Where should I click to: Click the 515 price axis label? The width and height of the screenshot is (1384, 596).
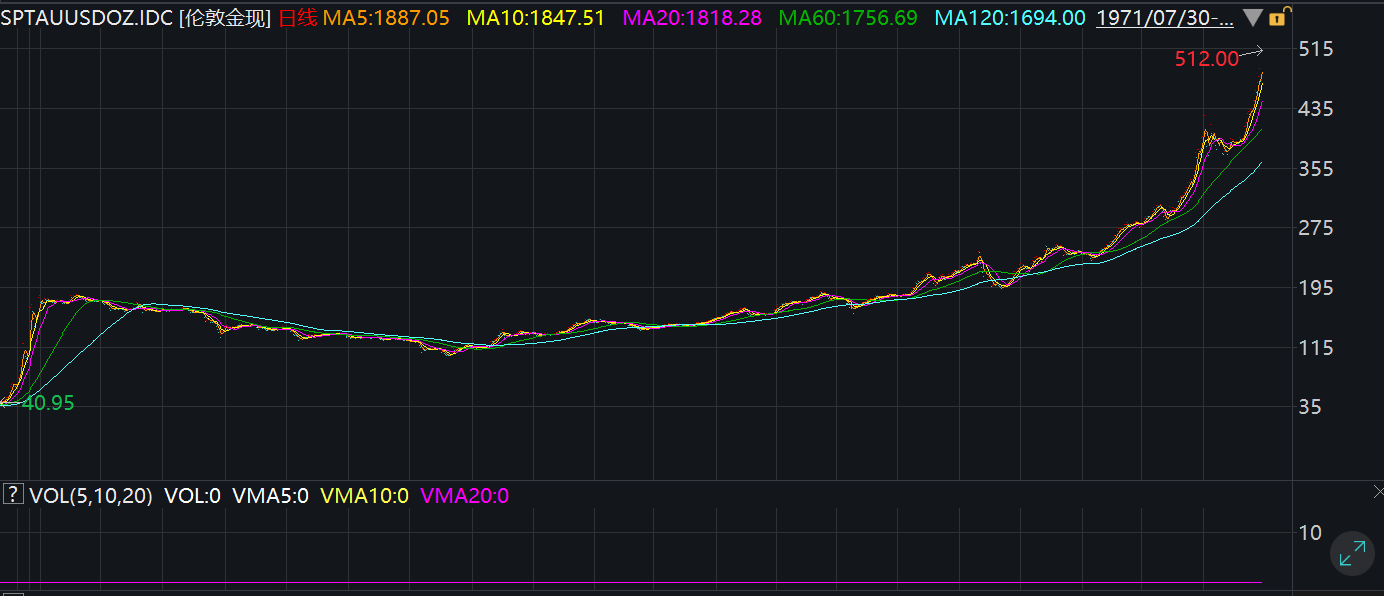(x=1314, y=49)
